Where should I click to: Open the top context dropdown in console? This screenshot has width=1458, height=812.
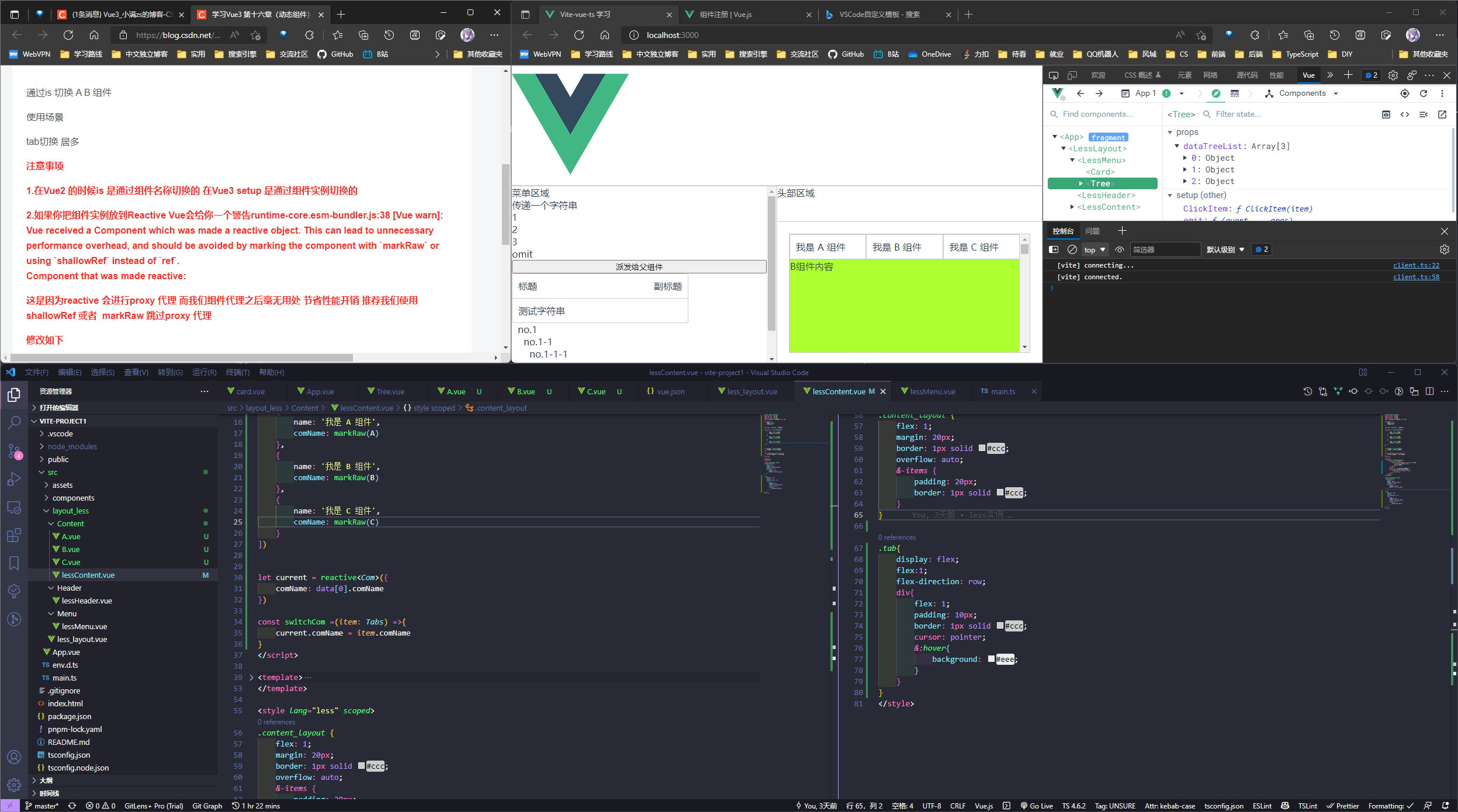click(x=1095, y=249)
